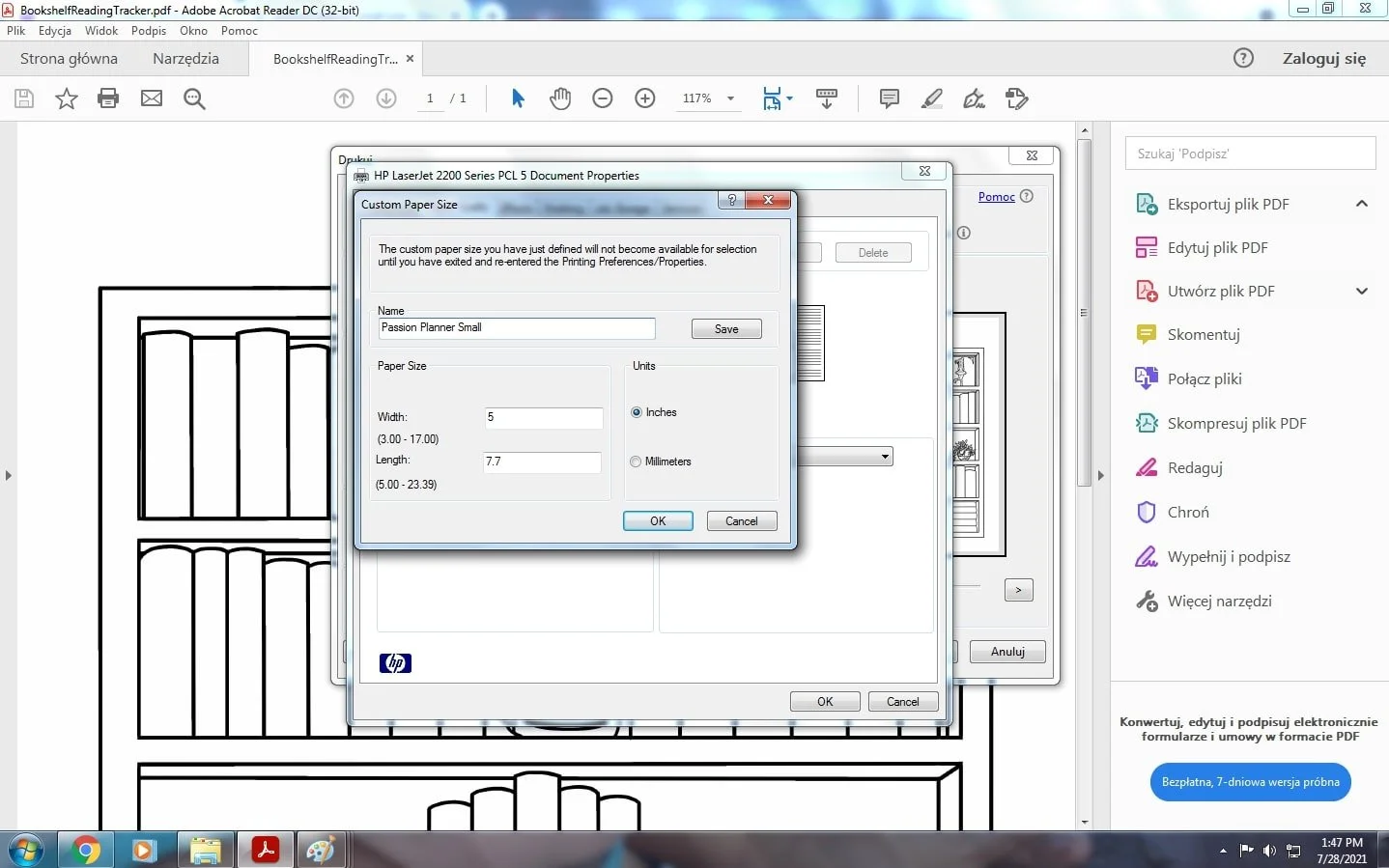This screenshot has height=868, width=1389.
Task: Open the Fill & Sign pen tool
Action: (974, 98)
